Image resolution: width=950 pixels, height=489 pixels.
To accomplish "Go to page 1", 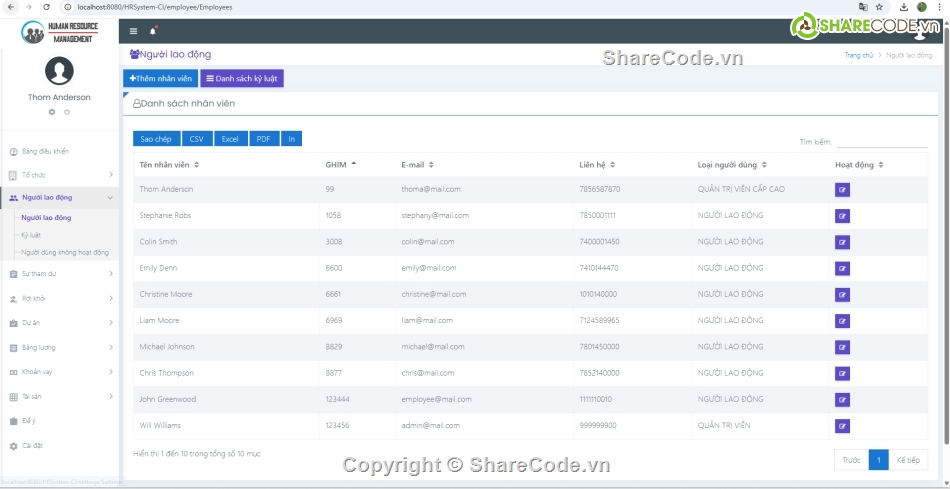I will pos(879,460).
